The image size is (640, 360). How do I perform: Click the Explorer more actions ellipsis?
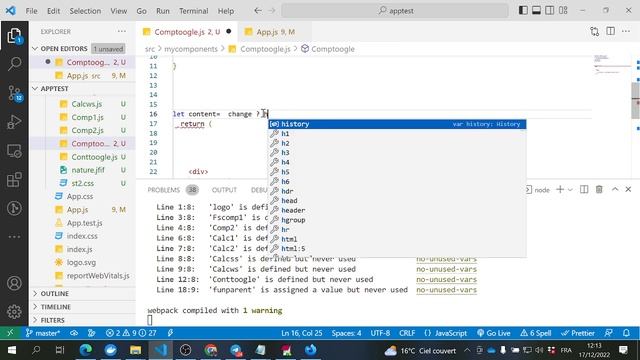coord(122,31)
